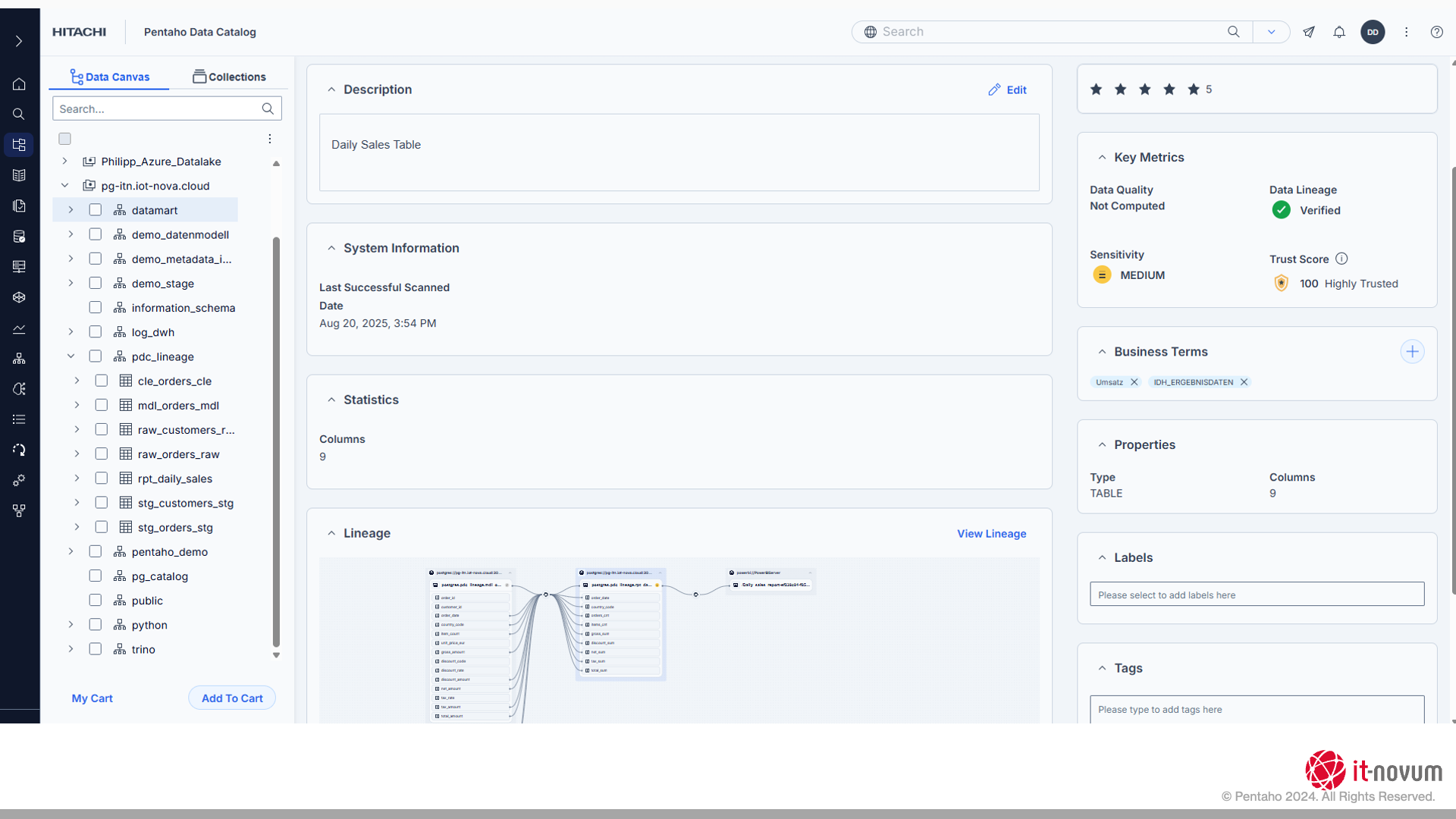Collapse the pdc_lineage tree node
Screen dimensions: 1456x819
[x=71, y=356]
